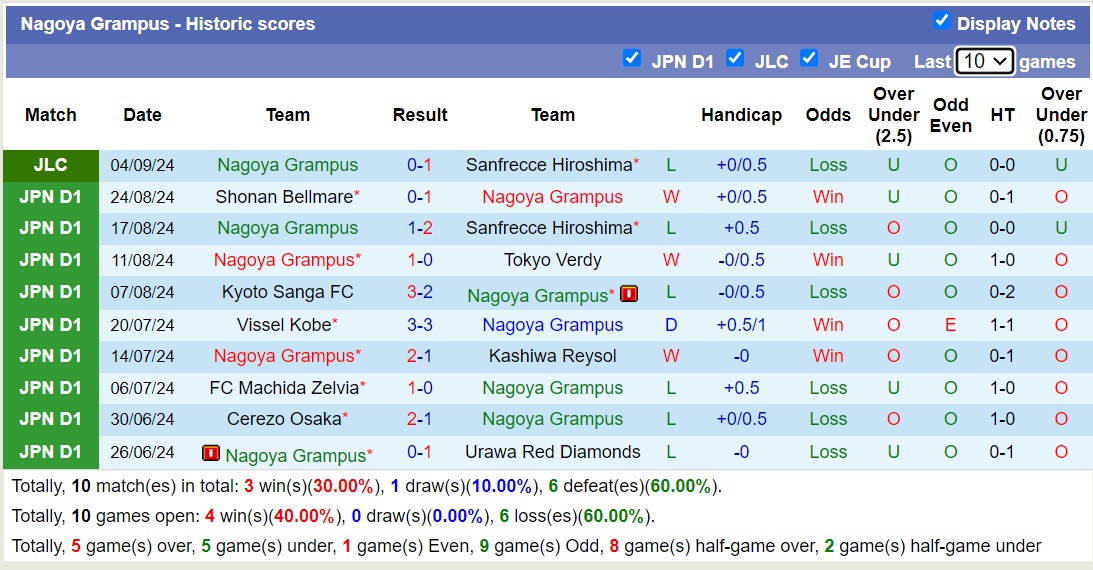Image resolution: width=1093 pixels, height=570 pixels.
Task: Click the Even 'E' in 20/07/24 row
Action: pos(950,325)
